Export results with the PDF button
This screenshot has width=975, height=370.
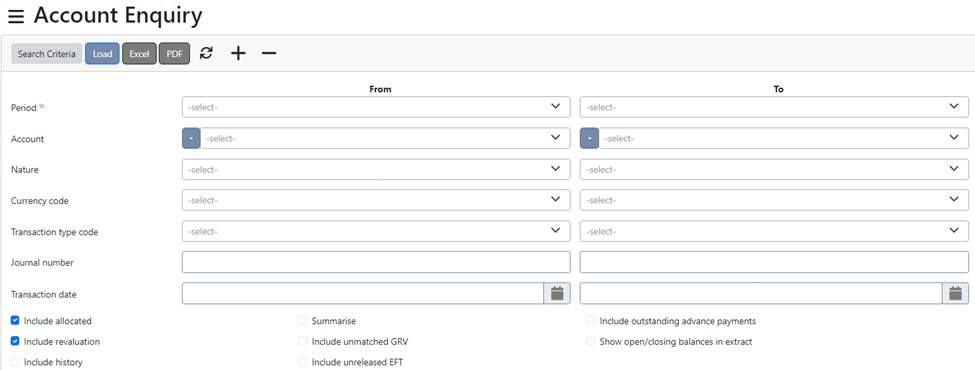(174, 53)
